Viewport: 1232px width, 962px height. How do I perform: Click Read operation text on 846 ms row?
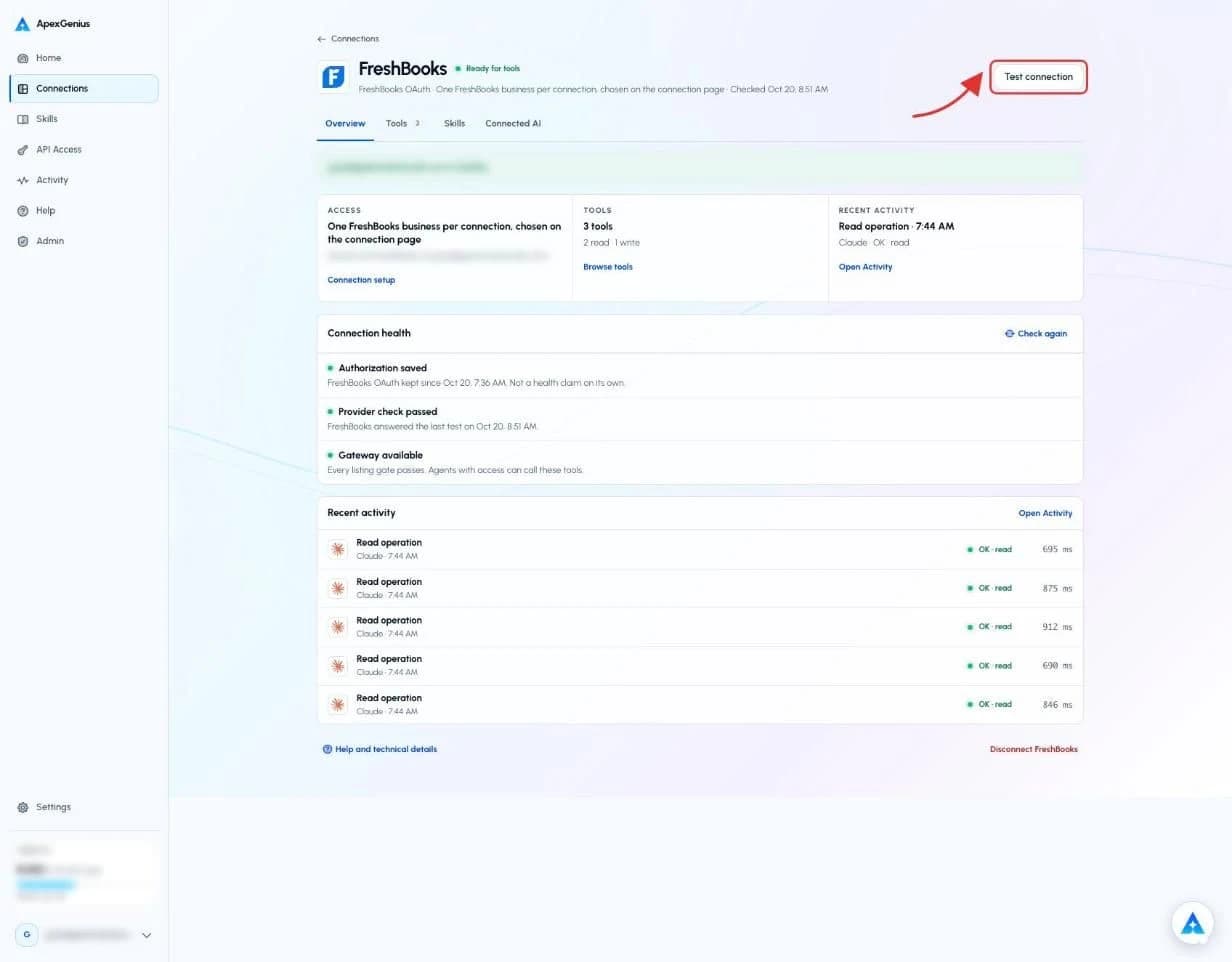(389, 698)
